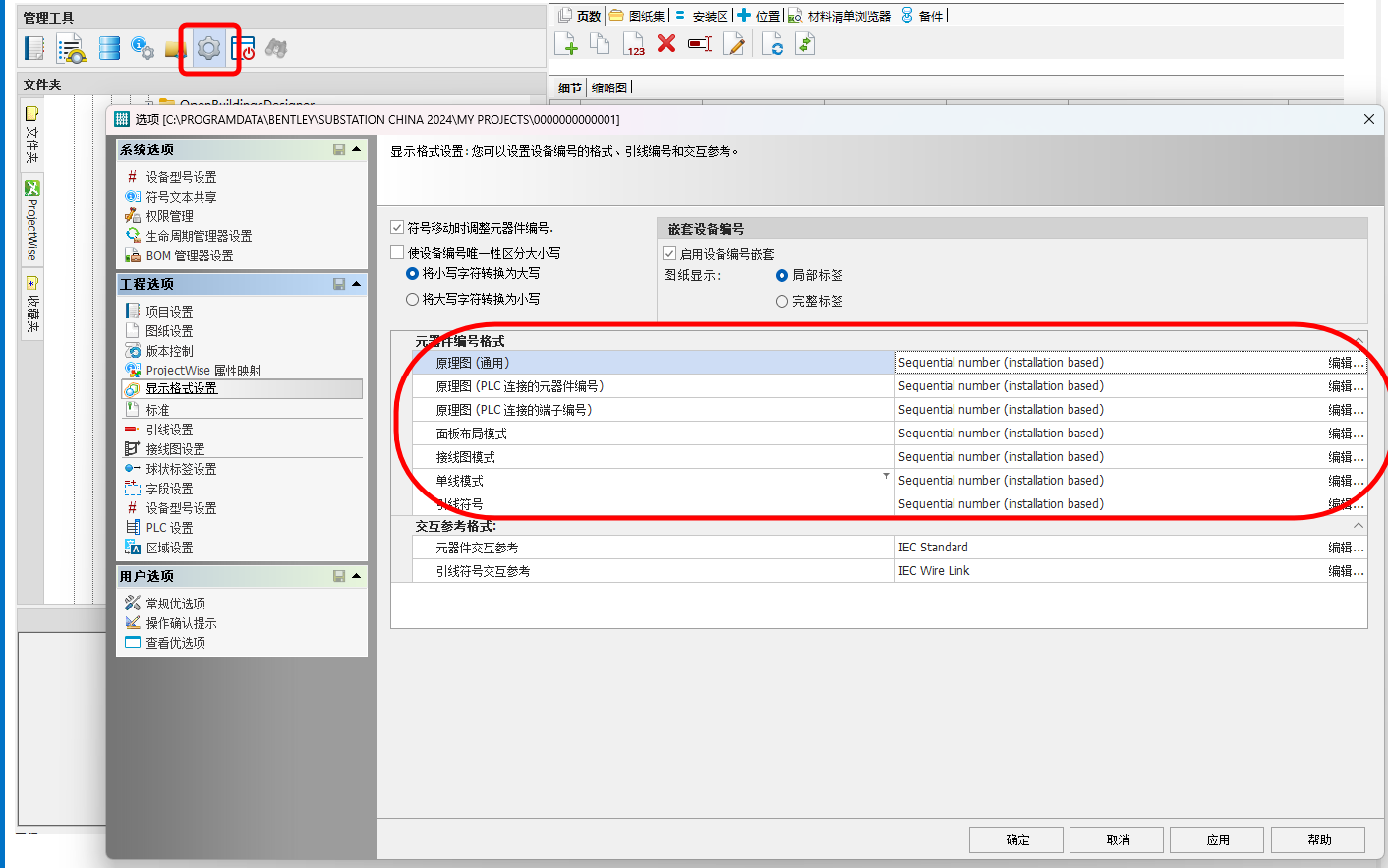
Task: Open the settings gear in 管理工具 toolbar
Action: [x=208, y=48]
